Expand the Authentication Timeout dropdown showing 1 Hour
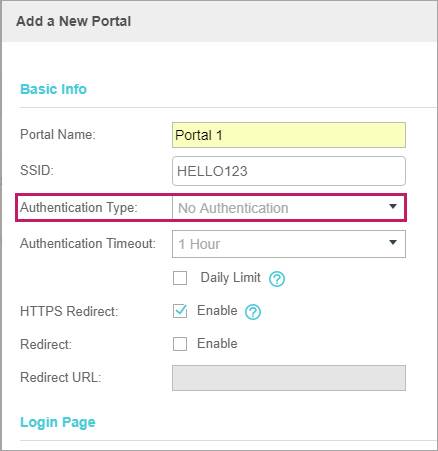The width and height of the screenshot is (438, 451). pos(289,244)
